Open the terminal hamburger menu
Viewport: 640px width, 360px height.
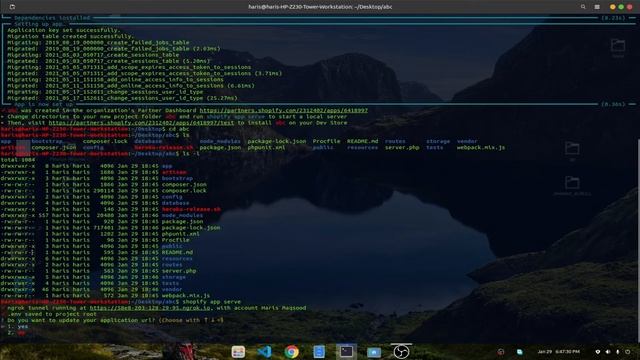pos(597,7)
